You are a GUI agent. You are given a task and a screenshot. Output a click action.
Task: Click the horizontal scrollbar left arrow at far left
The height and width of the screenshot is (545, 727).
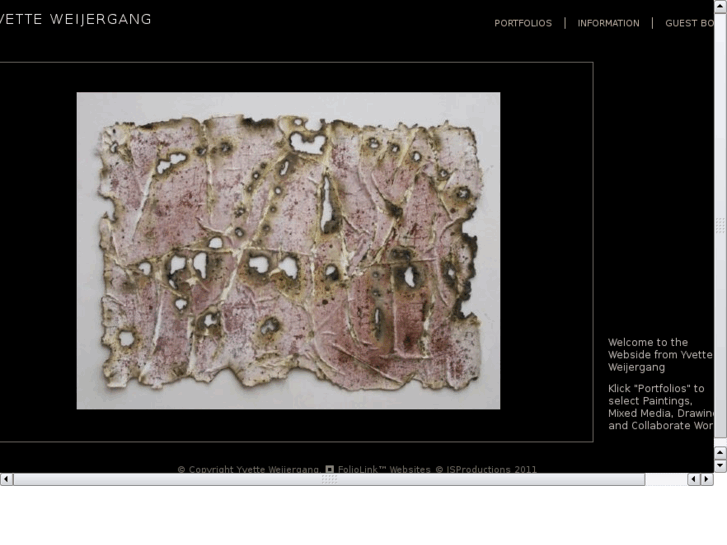[x=6, y=479]
